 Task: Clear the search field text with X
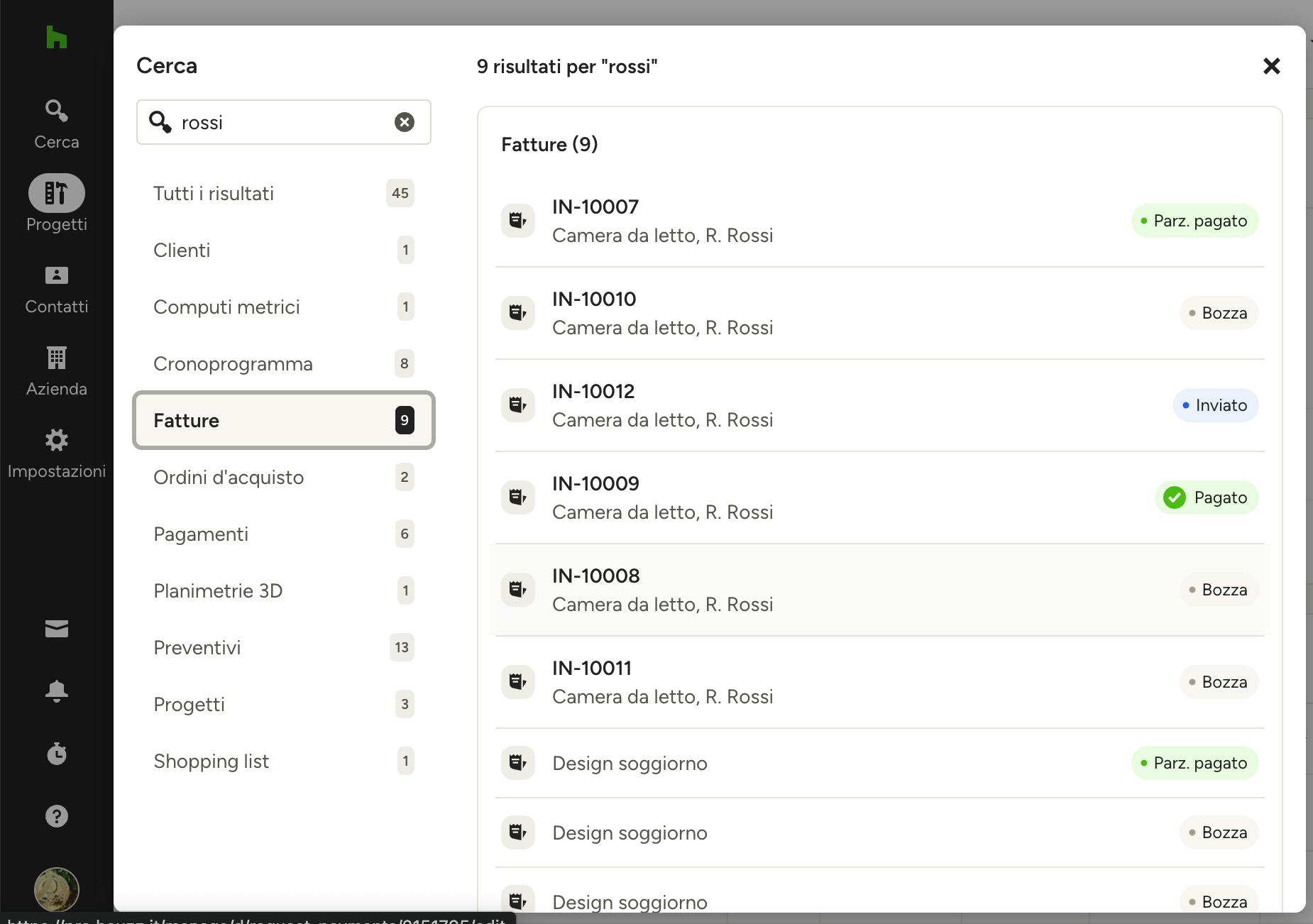pos(405,122)
